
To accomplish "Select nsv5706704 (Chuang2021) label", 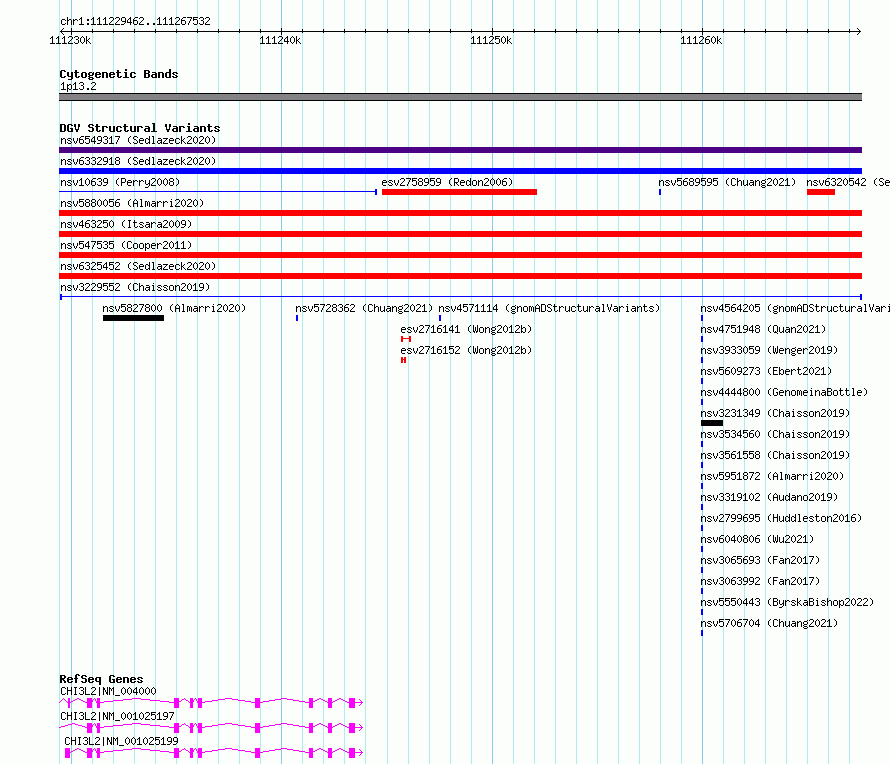I will [x=769, y=623].
